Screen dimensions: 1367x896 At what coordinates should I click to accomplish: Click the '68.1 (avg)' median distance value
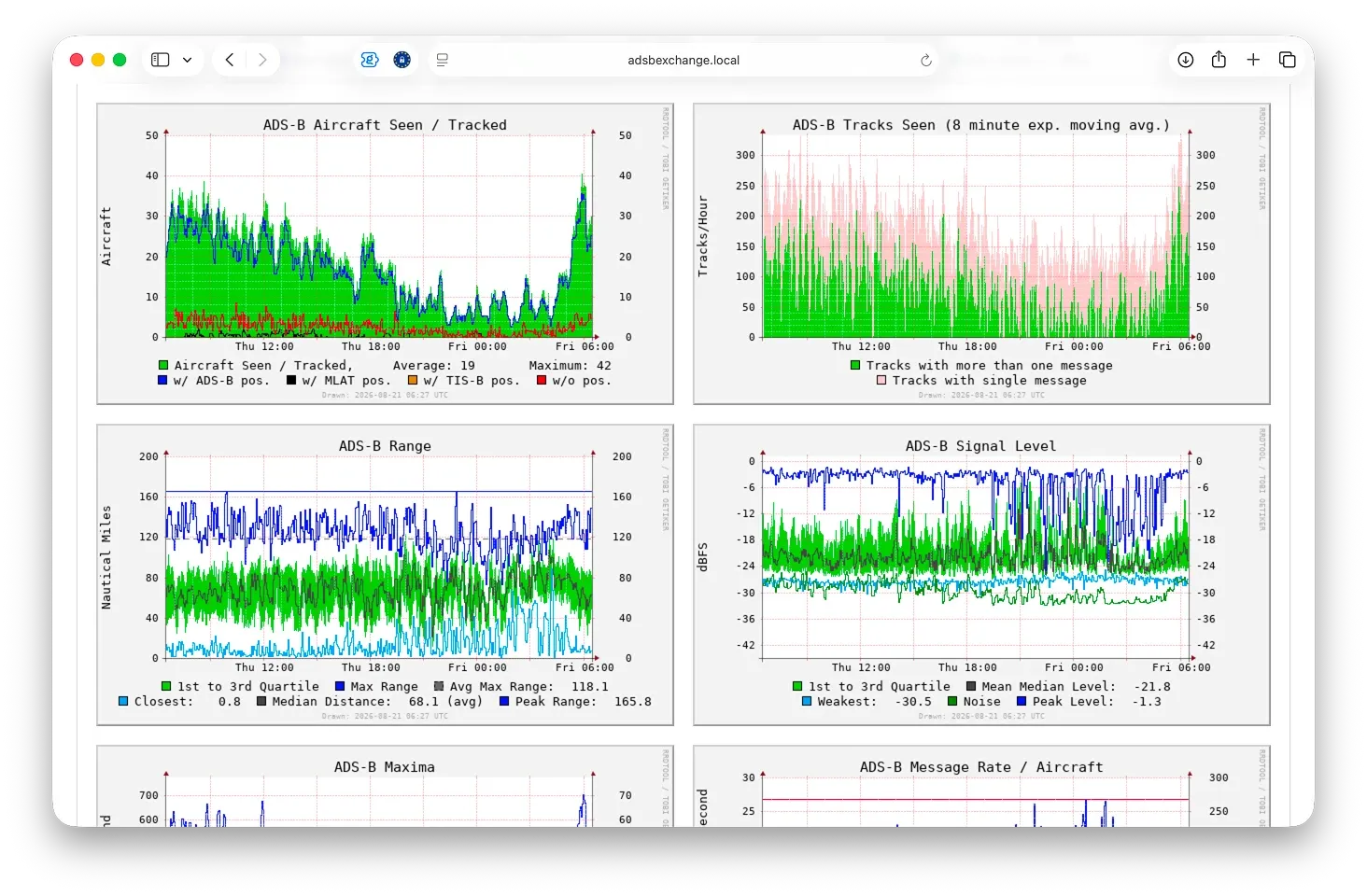coord(445,702)
